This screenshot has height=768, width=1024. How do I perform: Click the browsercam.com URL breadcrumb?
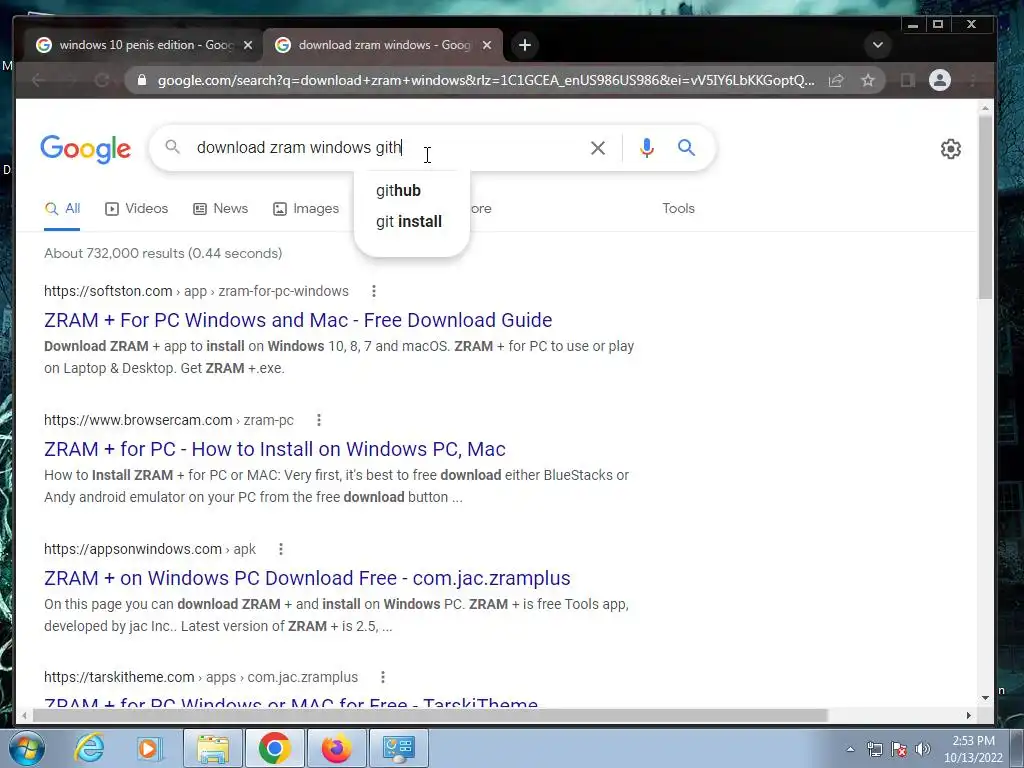168,420
